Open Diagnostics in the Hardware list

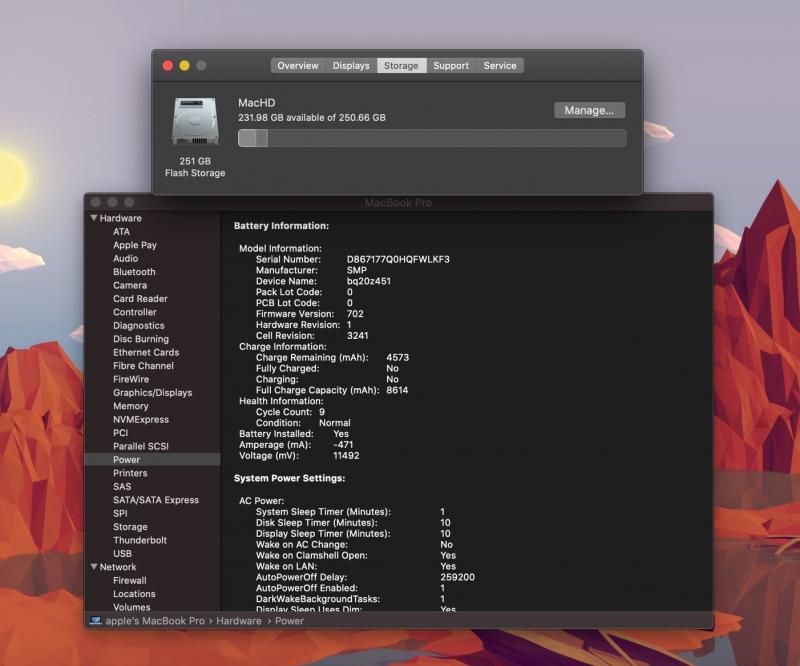[x=139, y=326]
